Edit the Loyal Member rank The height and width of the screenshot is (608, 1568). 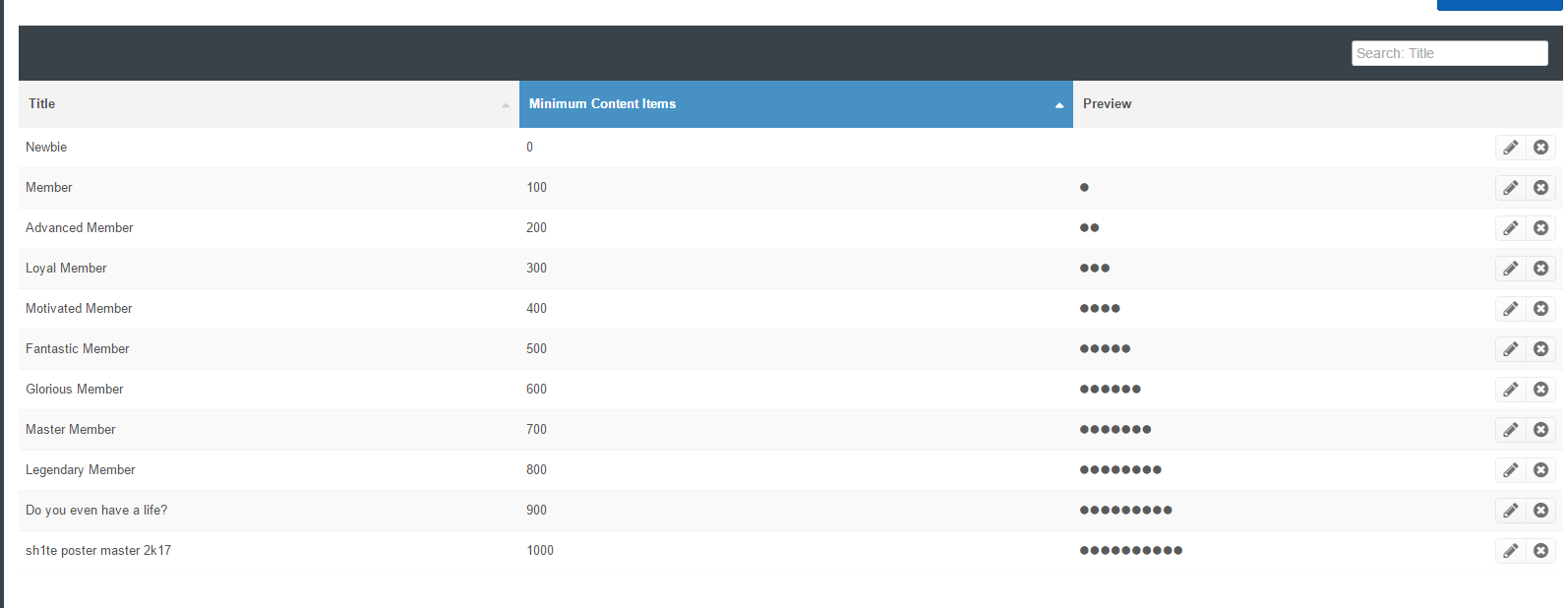click(x=1511, y=269)
